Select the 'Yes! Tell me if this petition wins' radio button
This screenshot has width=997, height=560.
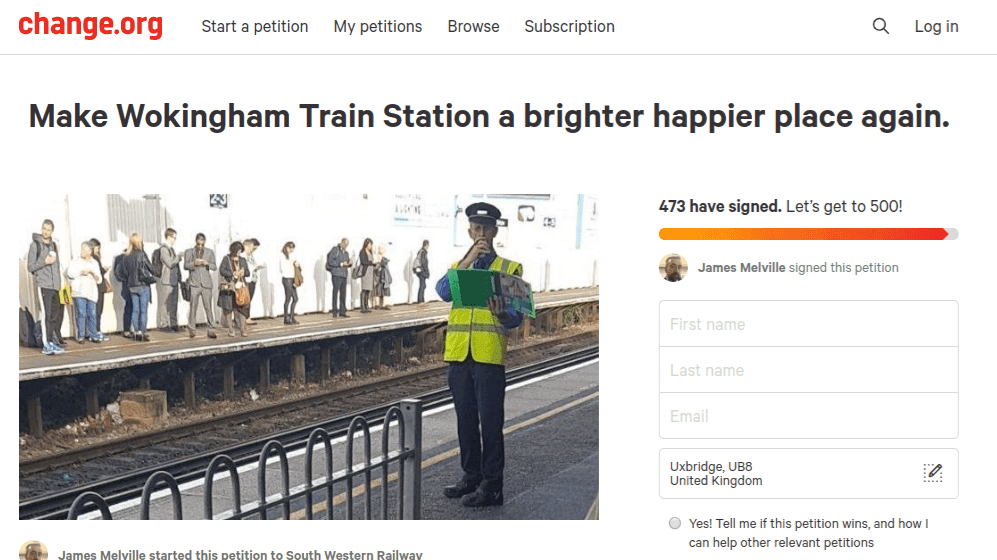tap(675, 523)
